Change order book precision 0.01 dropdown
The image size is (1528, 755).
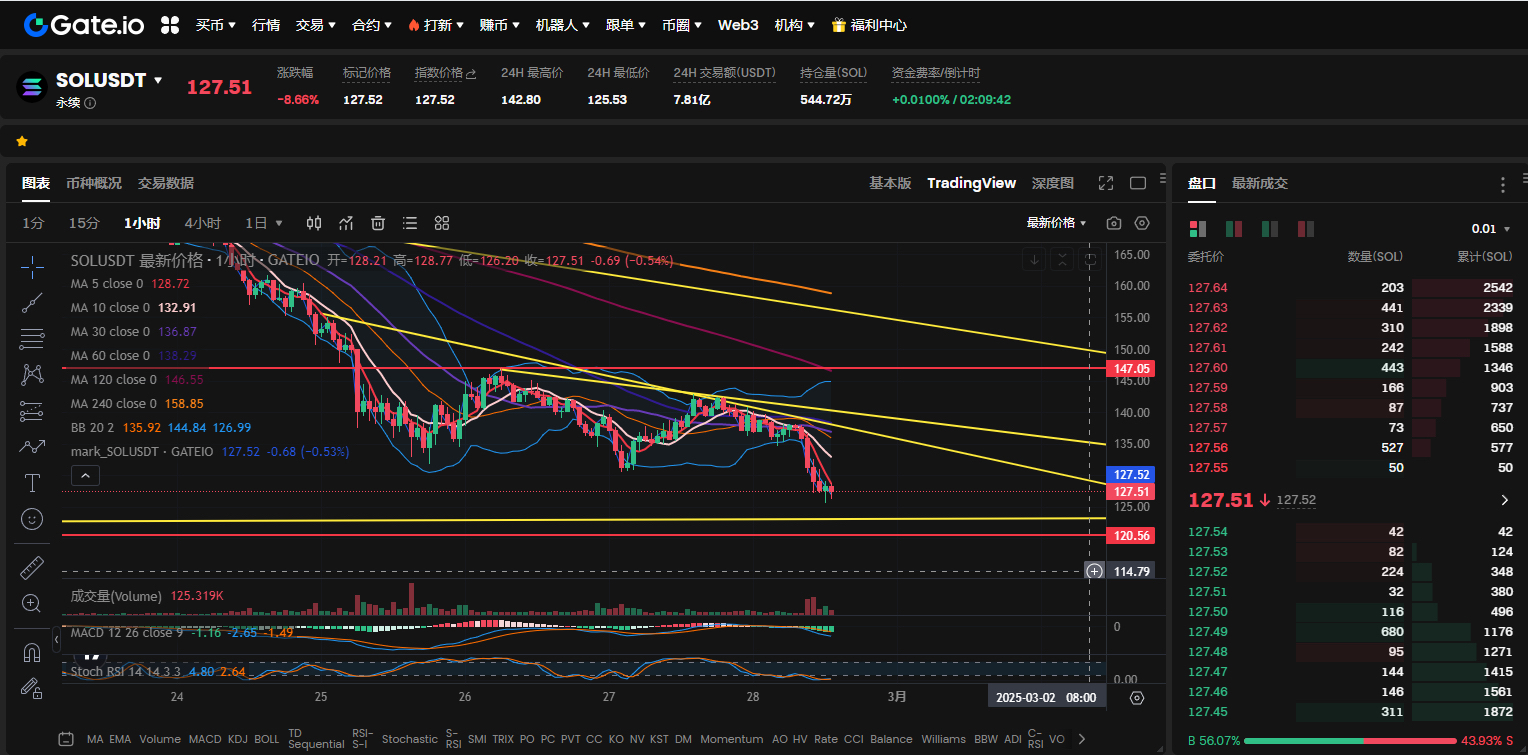(x=1491, y=229)
